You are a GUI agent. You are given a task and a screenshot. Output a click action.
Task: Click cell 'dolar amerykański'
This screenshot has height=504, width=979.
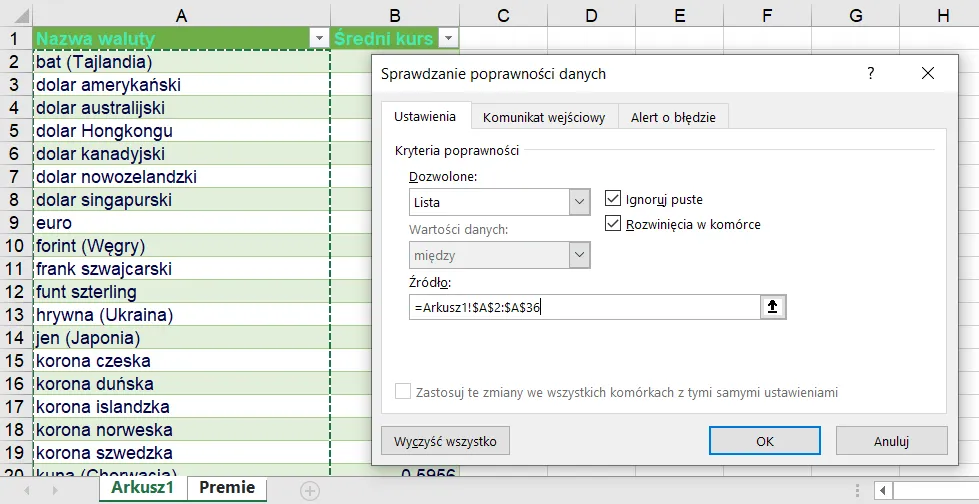181,84
